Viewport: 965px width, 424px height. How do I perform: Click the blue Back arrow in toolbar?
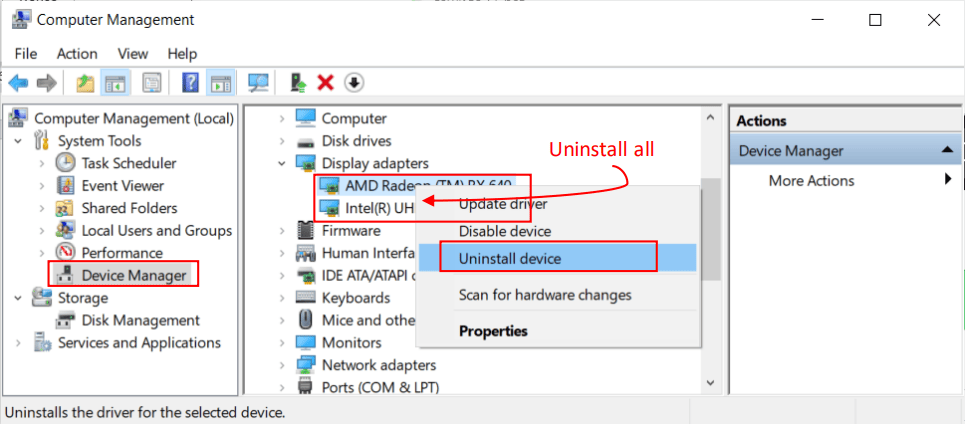point(17,83)
